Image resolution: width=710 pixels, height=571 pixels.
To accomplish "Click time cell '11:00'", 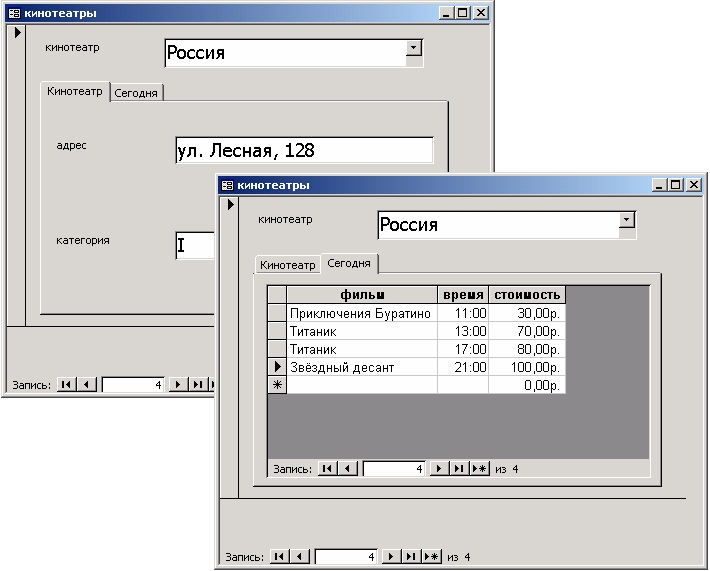I will 463,313.
